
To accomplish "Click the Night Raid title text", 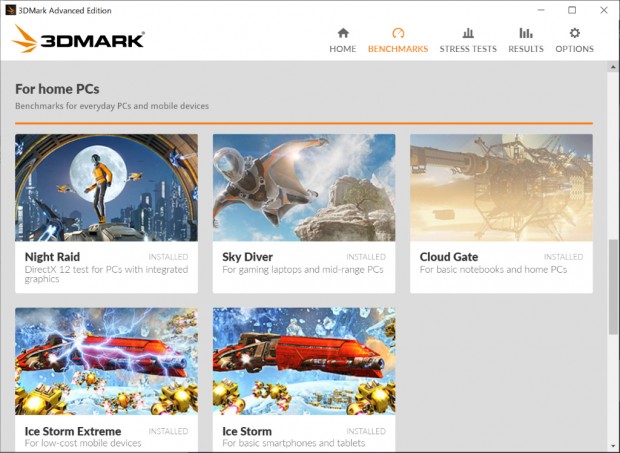I will (x=52, y=257).
